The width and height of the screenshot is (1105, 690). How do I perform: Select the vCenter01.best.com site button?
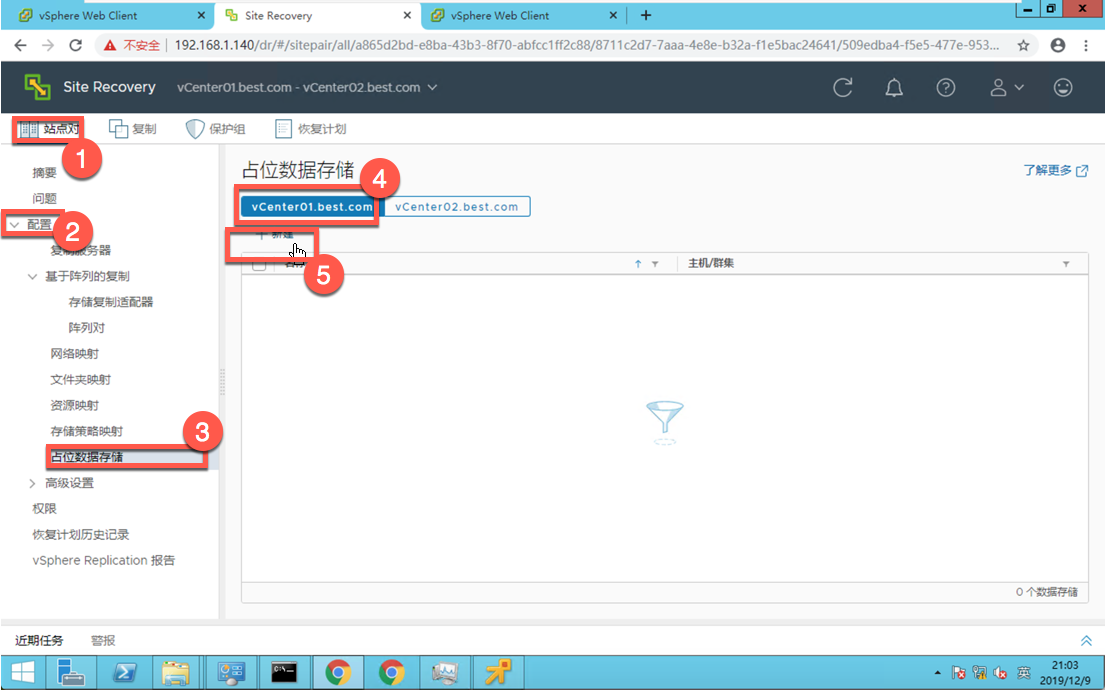tap(311, 207)
